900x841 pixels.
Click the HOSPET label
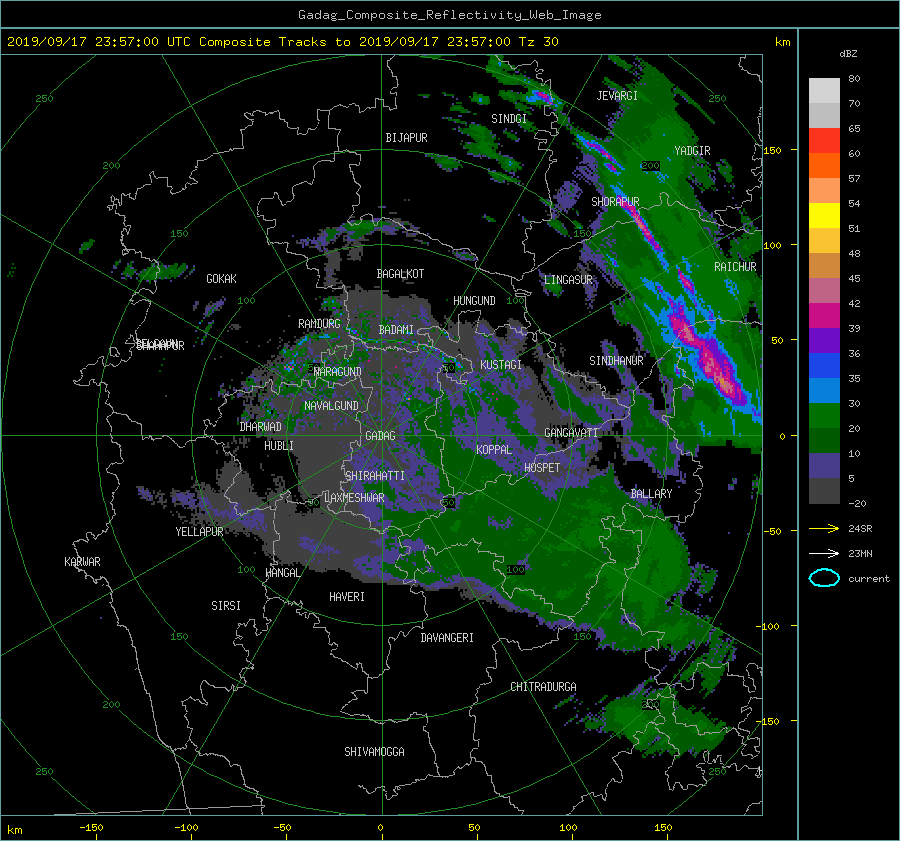(x=542, y=468)
